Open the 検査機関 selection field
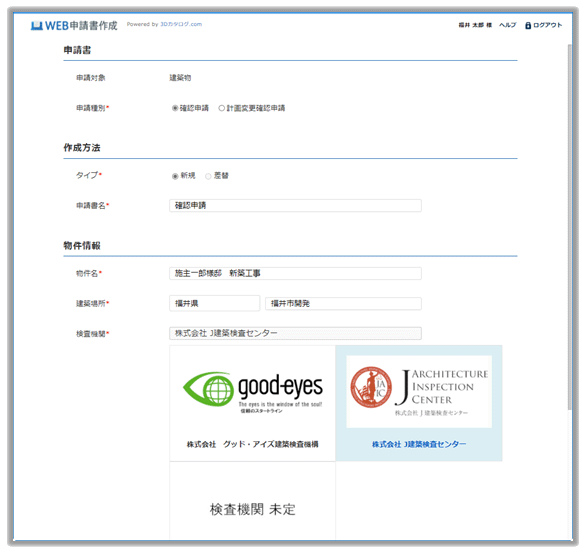The image size is (586, 553). click(x=295, y=333)
